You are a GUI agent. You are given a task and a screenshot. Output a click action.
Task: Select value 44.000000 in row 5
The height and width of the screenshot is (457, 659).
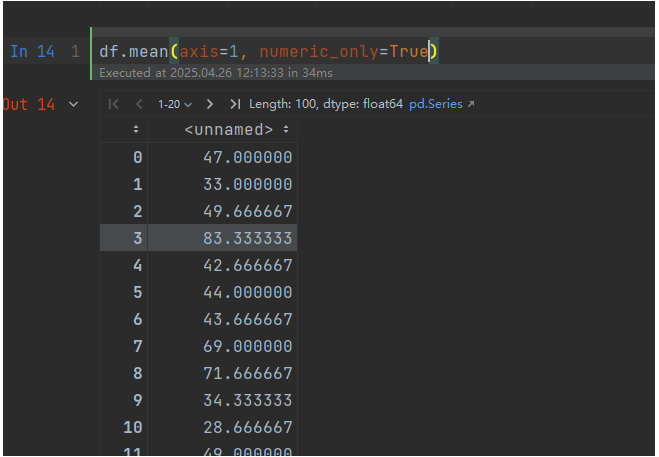(x=248, y=292)
